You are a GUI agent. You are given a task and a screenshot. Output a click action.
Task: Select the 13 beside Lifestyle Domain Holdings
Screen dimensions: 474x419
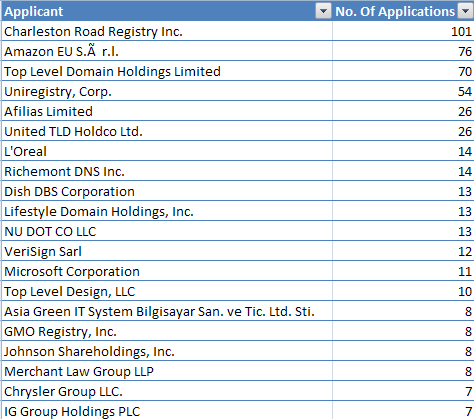403,211
